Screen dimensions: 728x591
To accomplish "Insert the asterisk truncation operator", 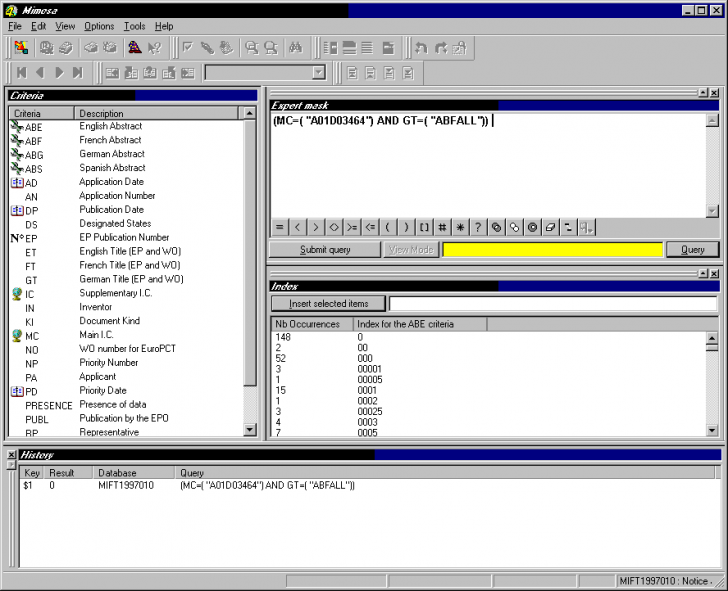I will (x=460, y=227).
